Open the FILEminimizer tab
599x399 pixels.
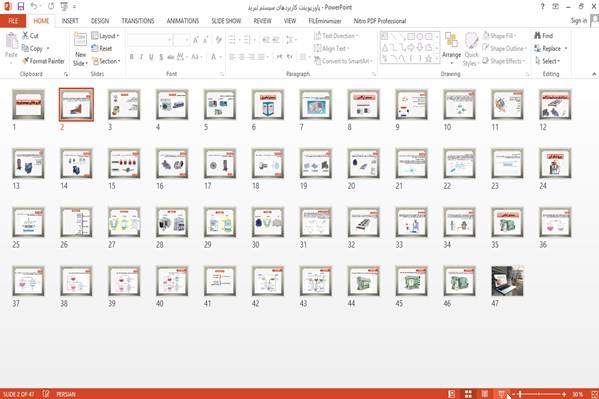pos(325,21)
